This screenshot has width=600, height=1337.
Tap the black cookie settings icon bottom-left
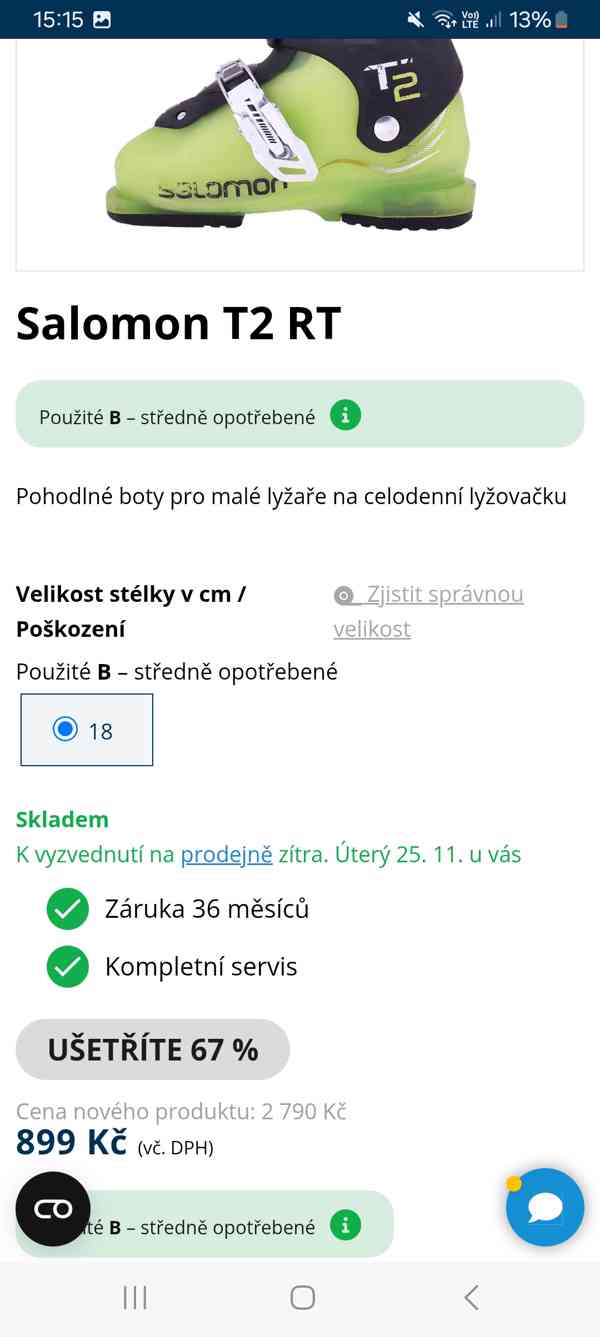coord(52,1208)
